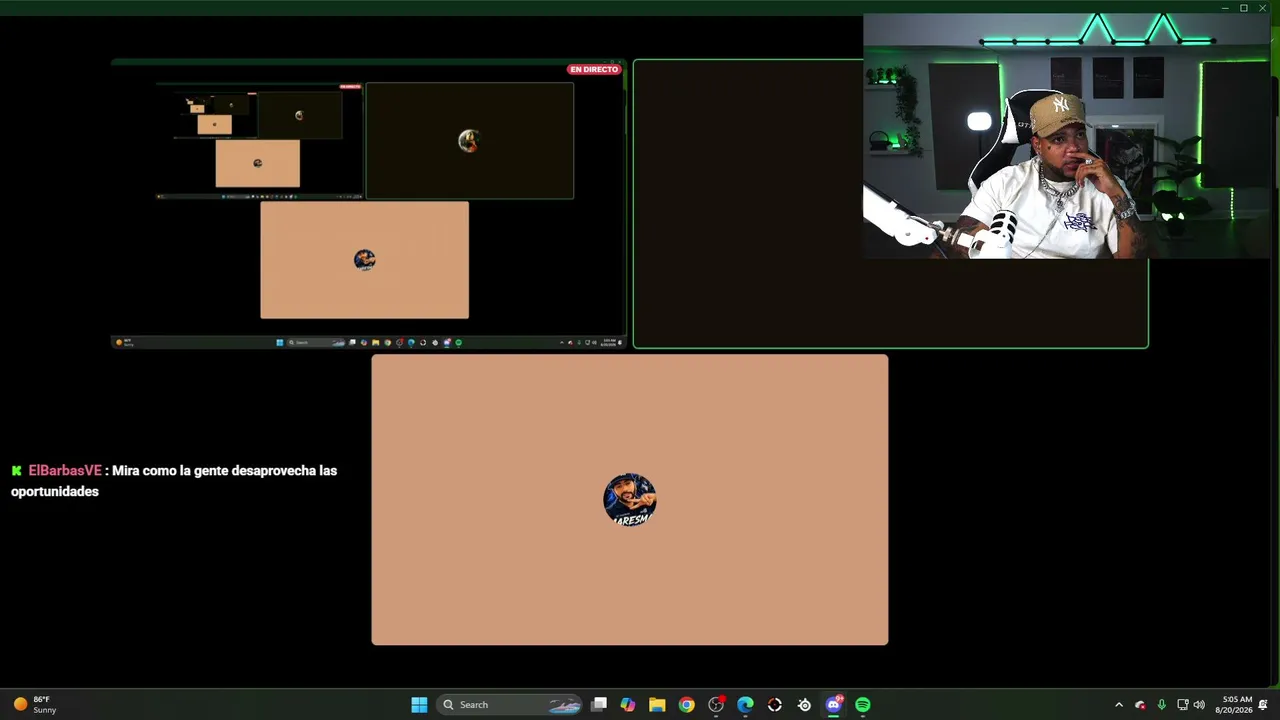Maximize the call window
1280x720 pixels.
point(1244,8)
